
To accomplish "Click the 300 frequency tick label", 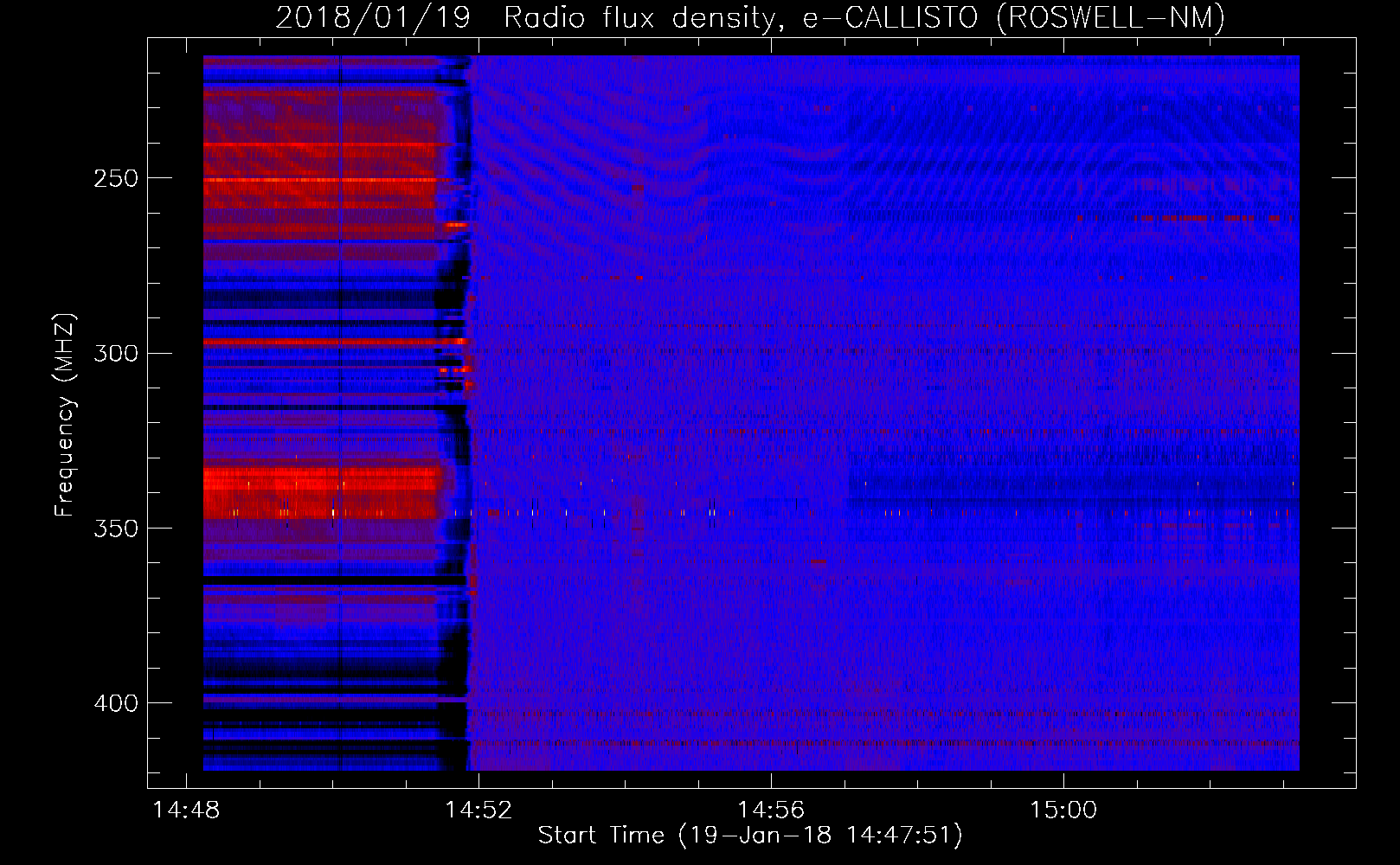I will click(116, 354).
